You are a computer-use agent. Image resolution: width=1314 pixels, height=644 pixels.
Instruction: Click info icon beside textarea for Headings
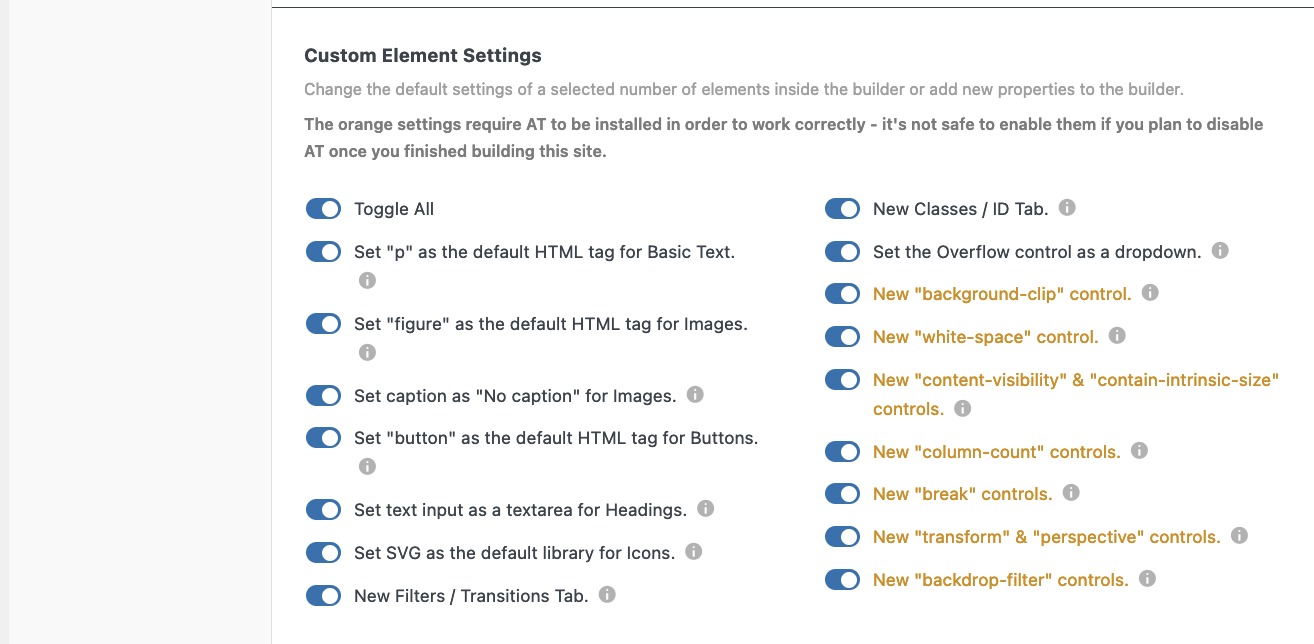[x=705, y=509]
